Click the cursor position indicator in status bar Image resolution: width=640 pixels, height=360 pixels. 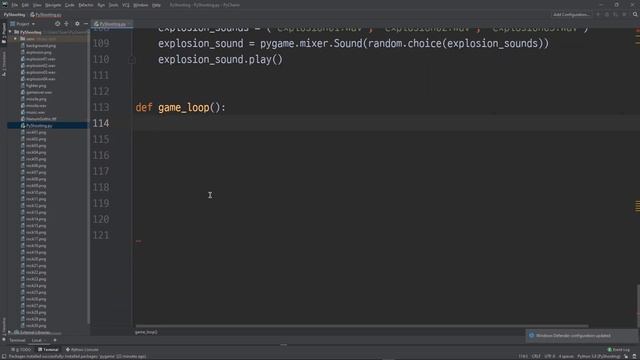523,356
